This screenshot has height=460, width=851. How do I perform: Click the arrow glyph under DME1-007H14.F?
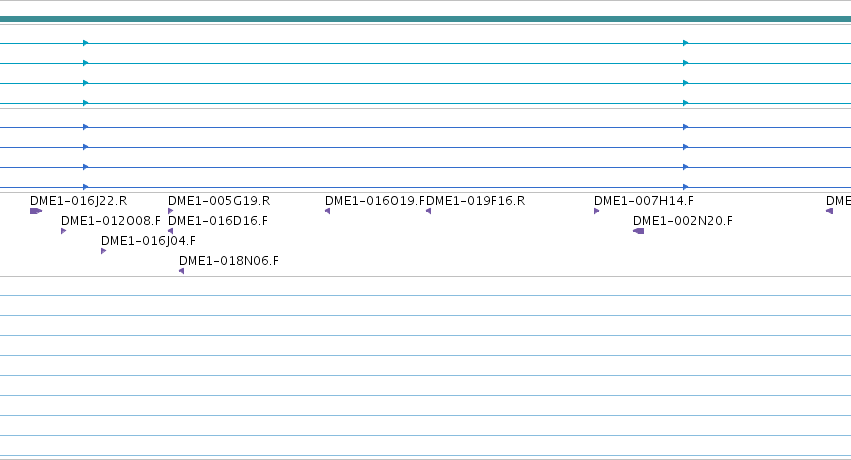coord(596,211)
